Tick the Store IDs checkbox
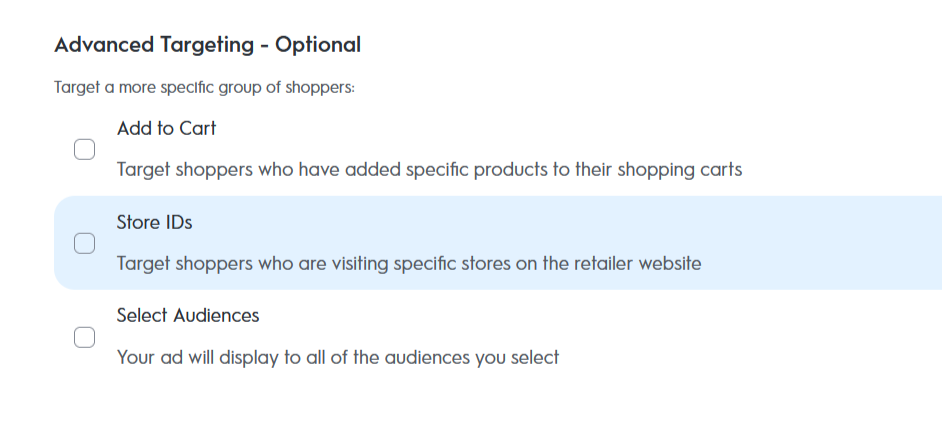 pos(84,244)
